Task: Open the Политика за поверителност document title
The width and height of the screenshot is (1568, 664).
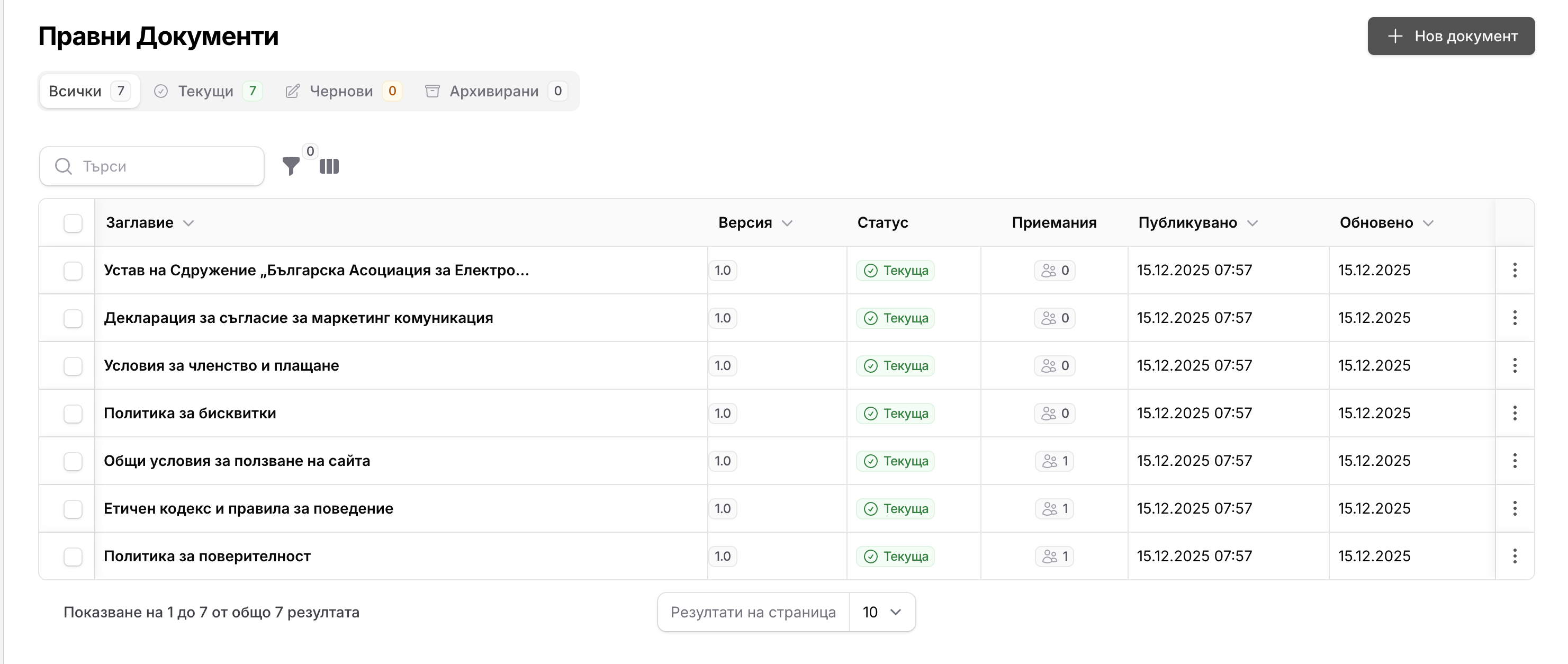Action: coord(207,557)
